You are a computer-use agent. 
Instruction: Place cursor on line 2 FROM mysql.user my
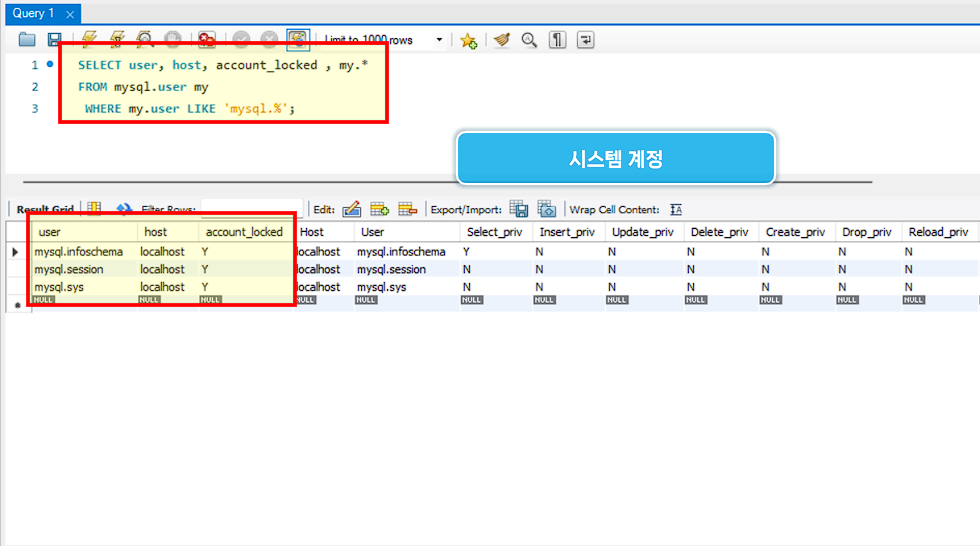(143, 87)
